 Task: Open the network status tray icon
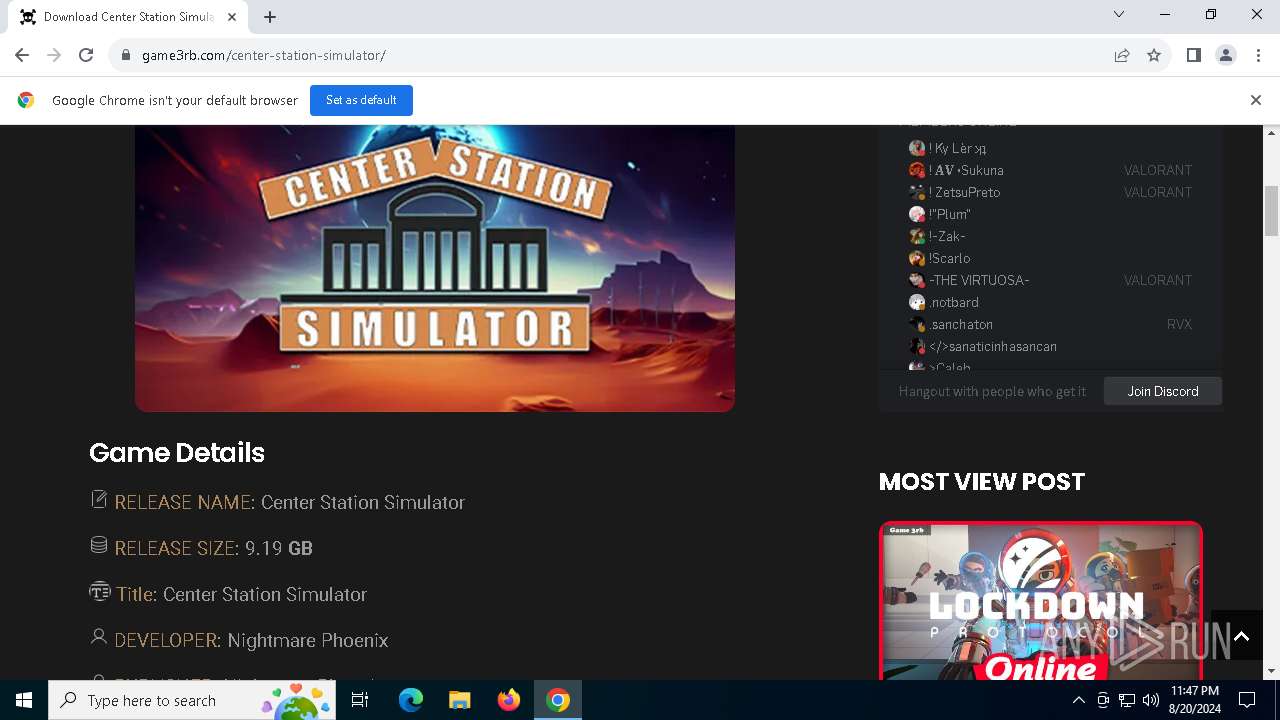point(1127,700)
